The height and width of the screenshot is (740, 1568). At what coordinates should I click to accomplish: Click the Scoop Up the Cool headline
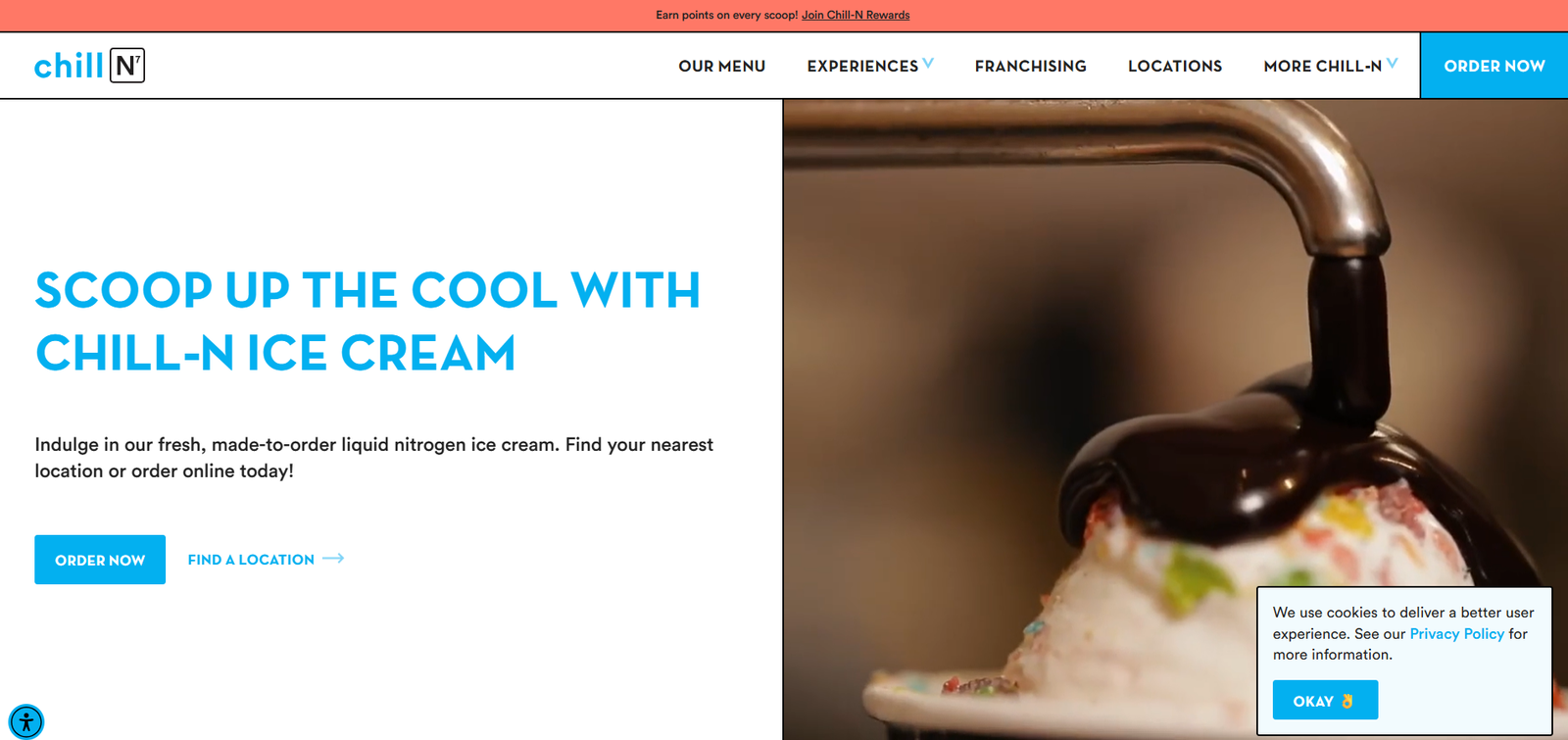pyautogui.click(x=368, y=321)
